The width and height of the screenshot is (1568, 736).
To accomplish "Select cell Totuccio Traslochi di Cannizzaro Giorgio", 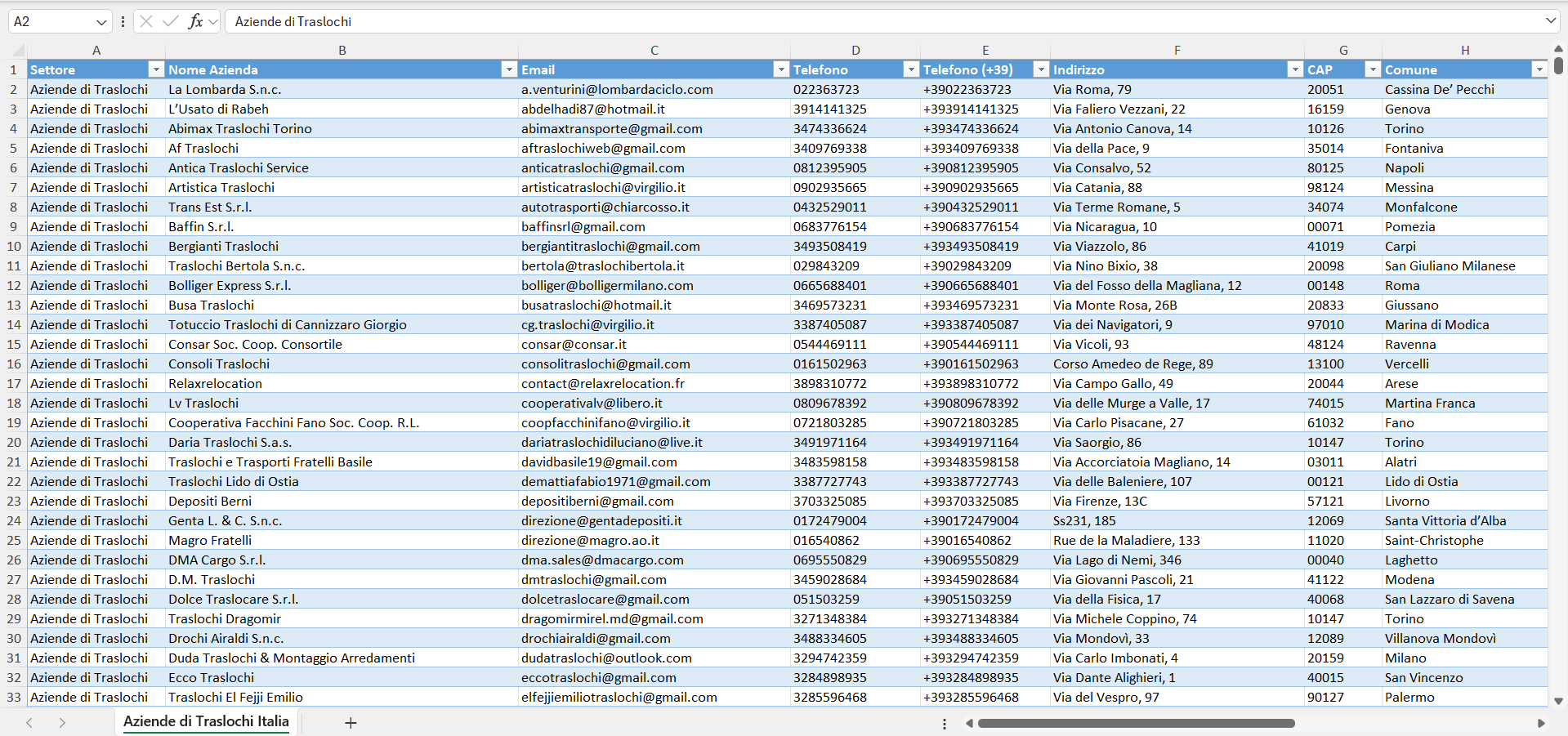I will (342, 324).
